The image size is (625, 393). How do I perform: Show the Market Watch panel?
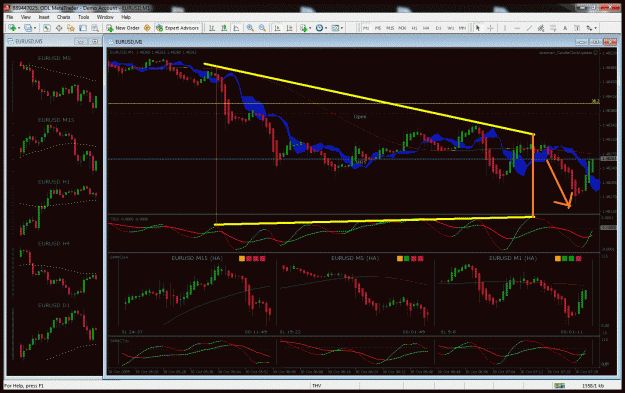point(47,28)
